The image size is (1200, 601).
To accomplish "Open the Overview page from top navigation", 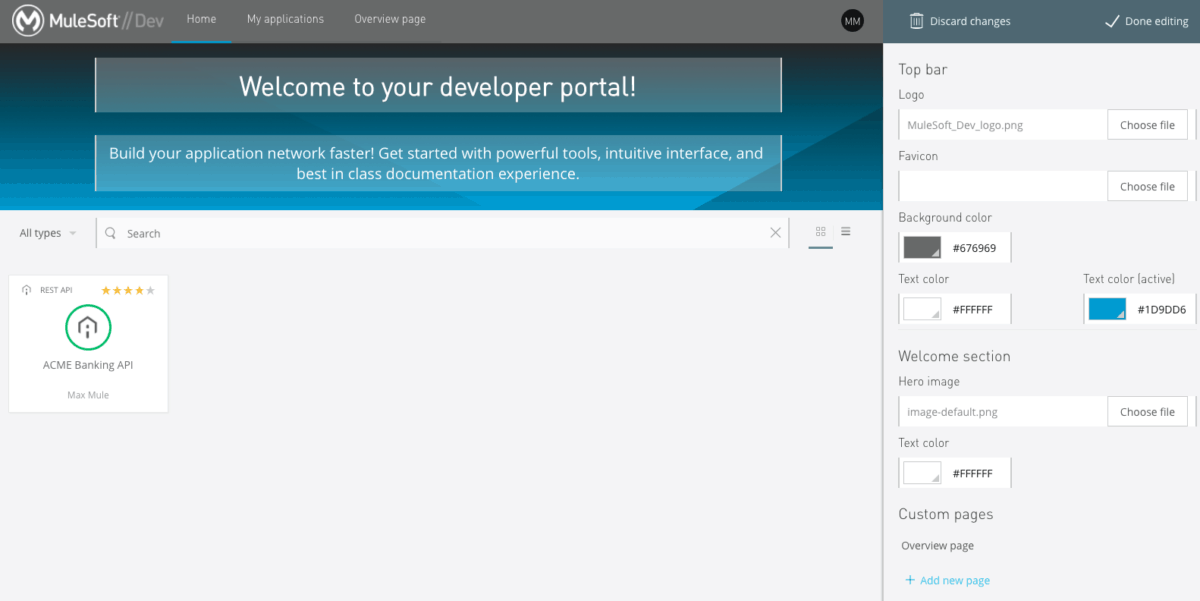I will 389,18.
